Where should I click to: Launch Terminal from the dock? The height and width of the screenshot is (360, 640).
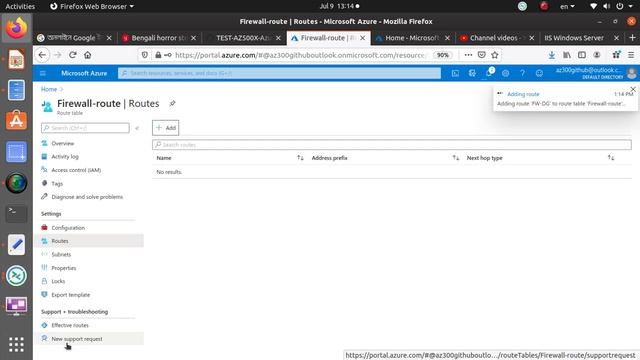(16, 213)
